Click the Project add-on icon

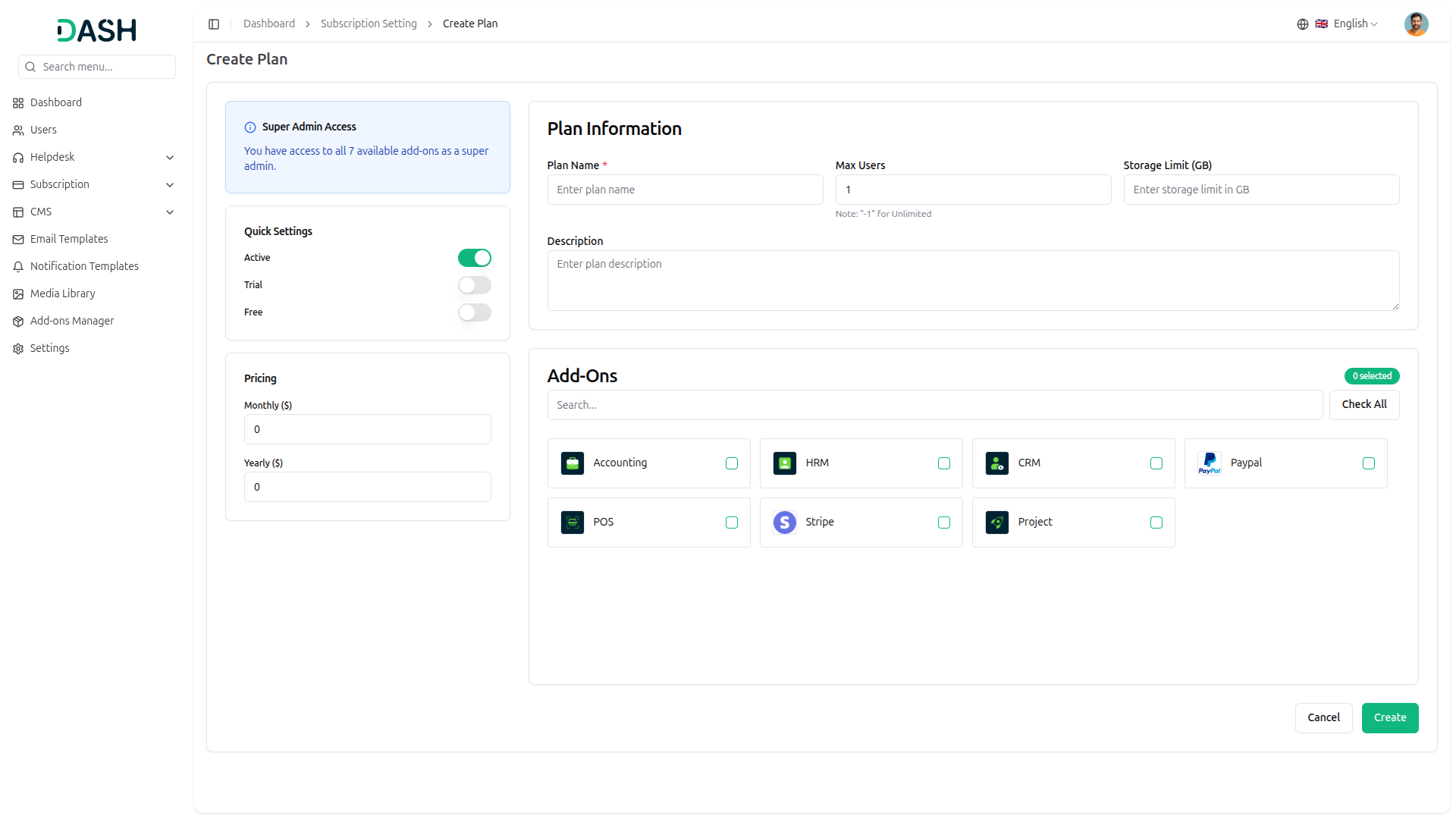click(997, 522)
